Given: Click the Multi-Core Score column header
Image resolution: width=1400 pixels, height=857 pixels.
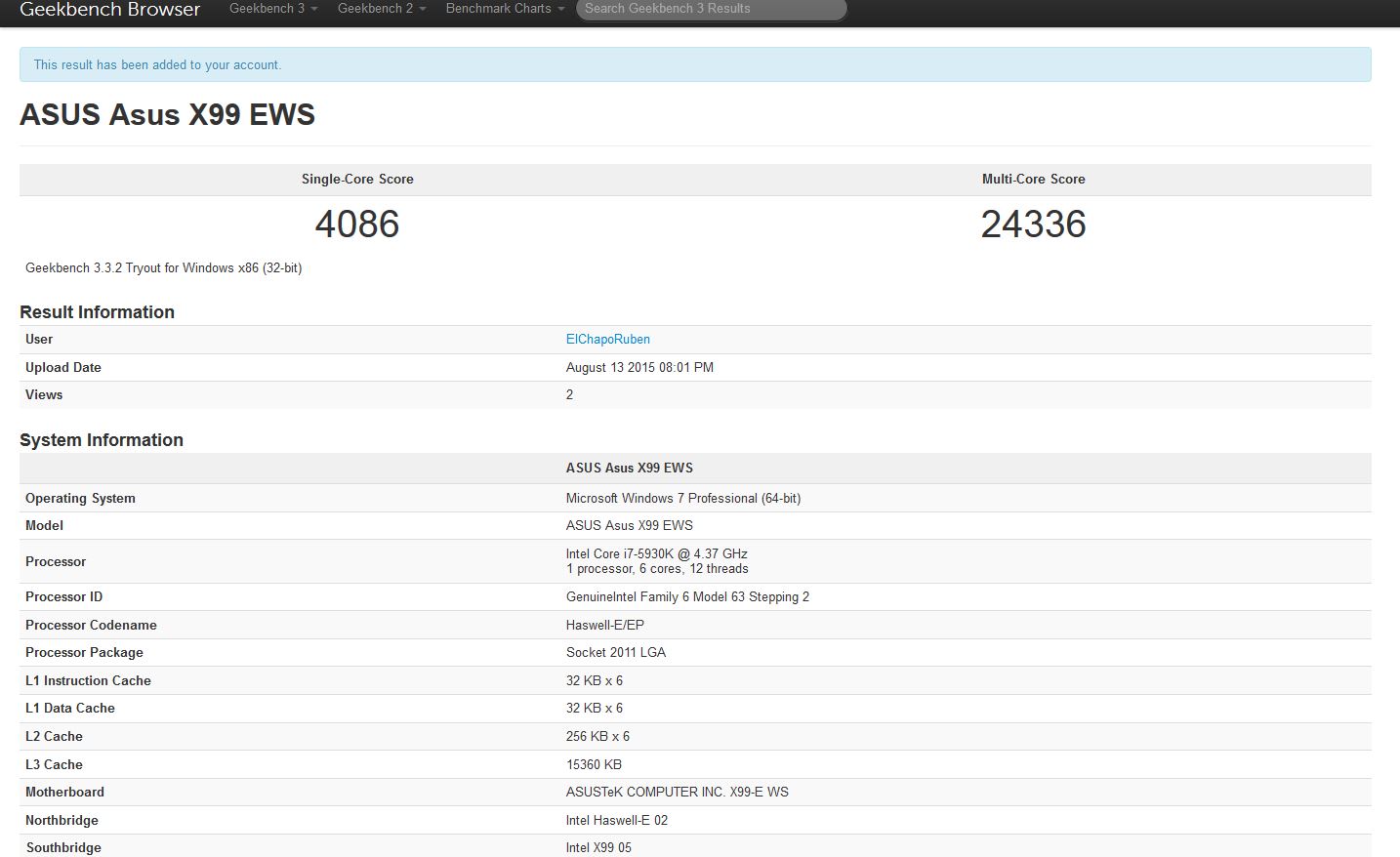Looking at the screenshot, I should point(1034,179).
